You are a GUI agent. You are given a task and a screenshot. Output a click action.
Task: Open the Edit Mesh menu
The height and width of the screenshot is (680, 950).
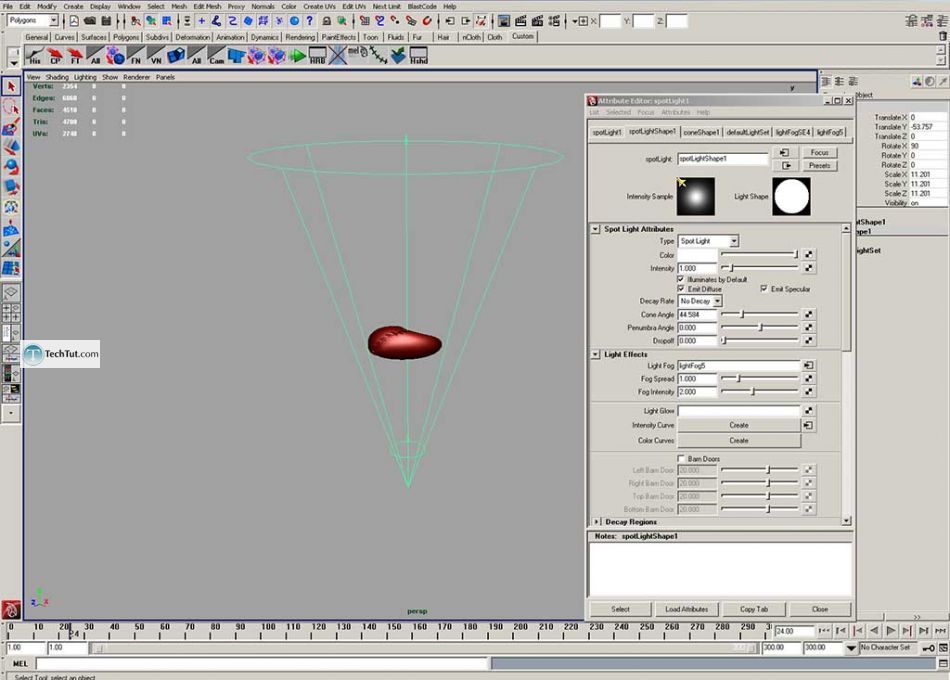pyautogui.click(x=207, y=6)
